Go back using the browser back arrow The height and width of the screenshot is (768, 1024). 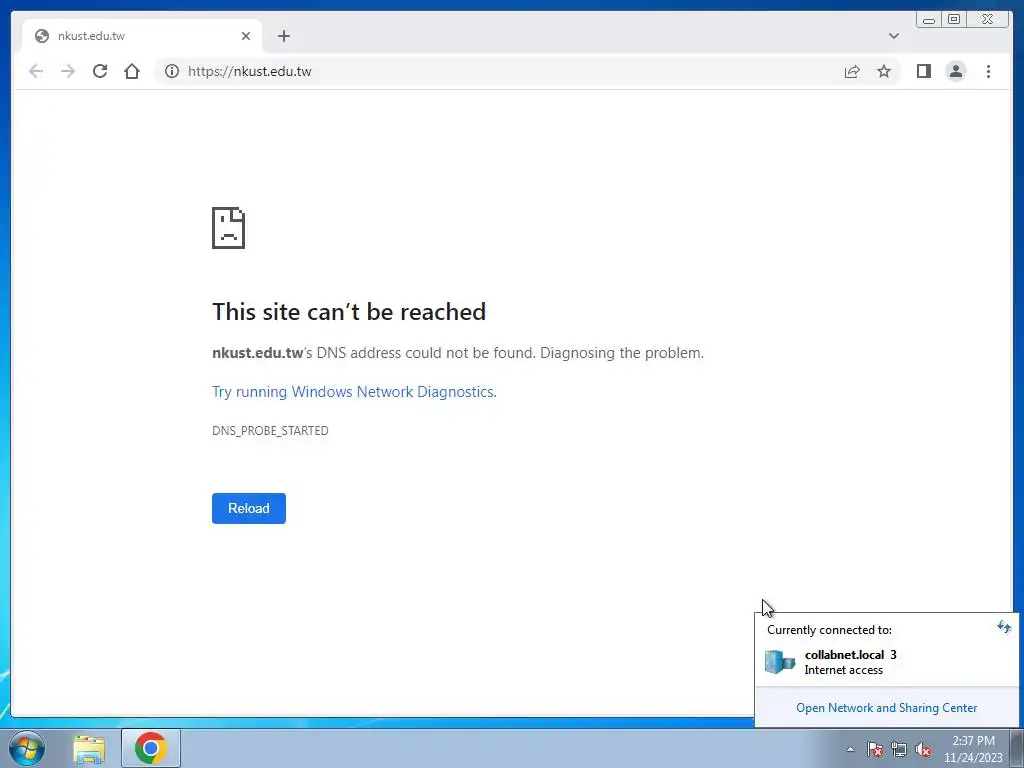click(x=36, y=71)
